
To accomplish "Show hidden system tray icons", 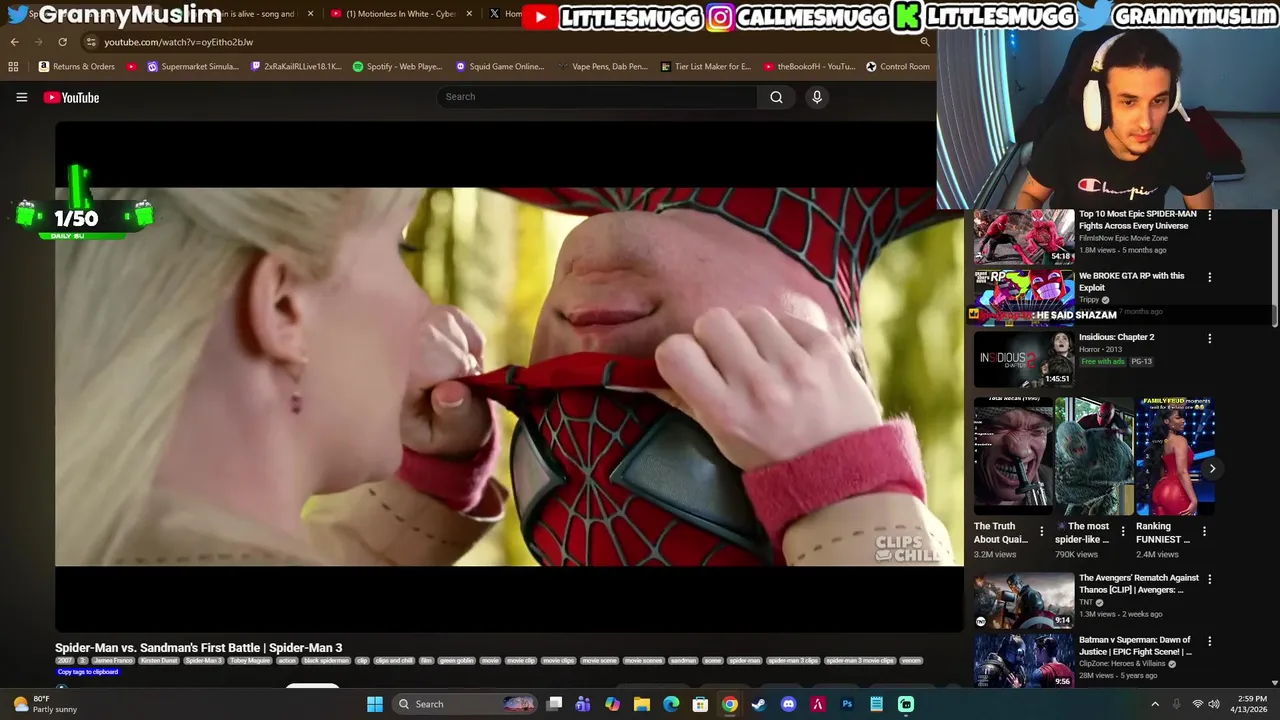I will (x=1155, y=704).
